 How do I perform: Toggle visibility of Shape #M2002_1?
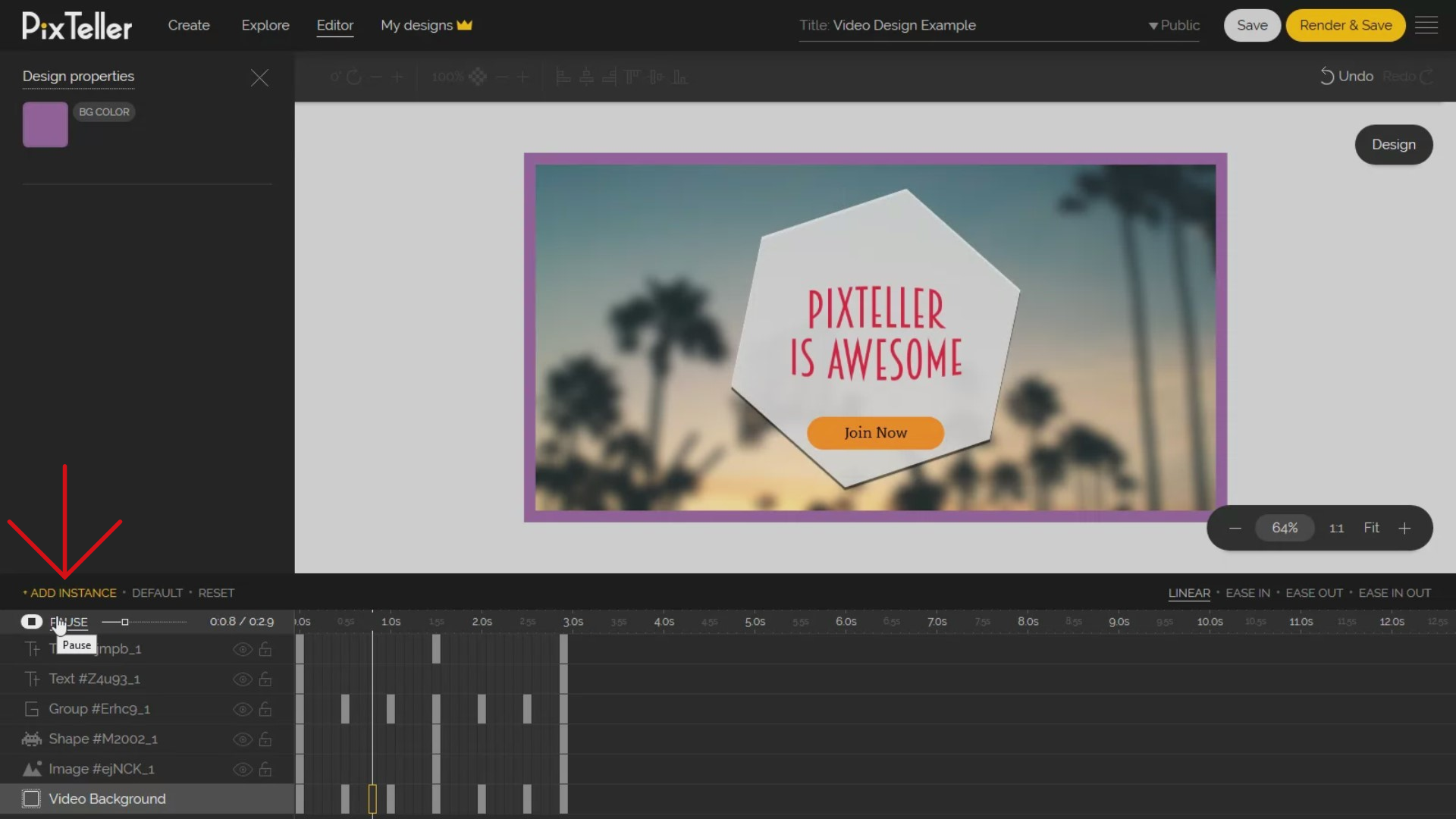pos(242,739)
